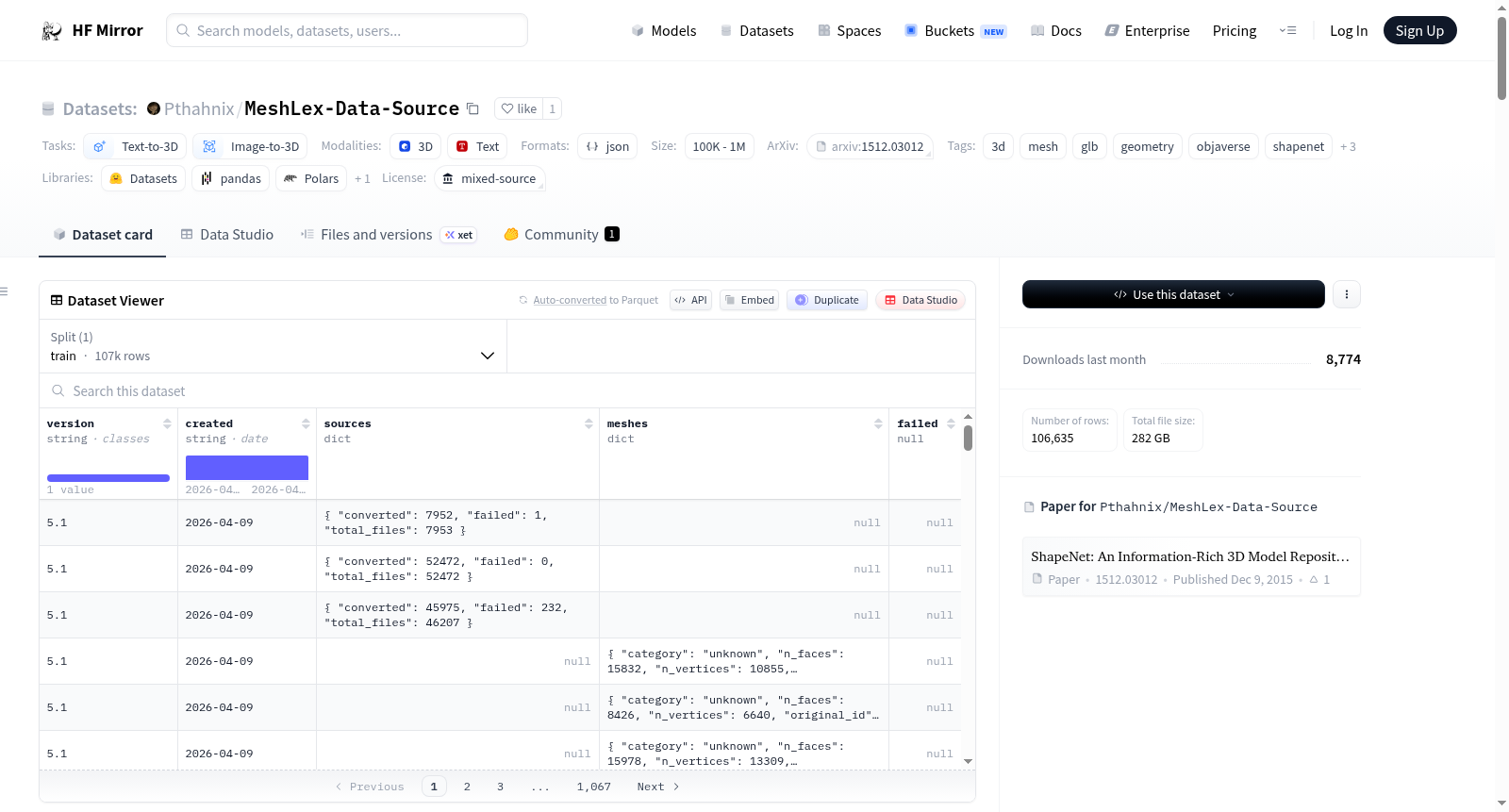Switch to the Dataset card tab
Screen dimensions: 1509x812
click(103, 235)
